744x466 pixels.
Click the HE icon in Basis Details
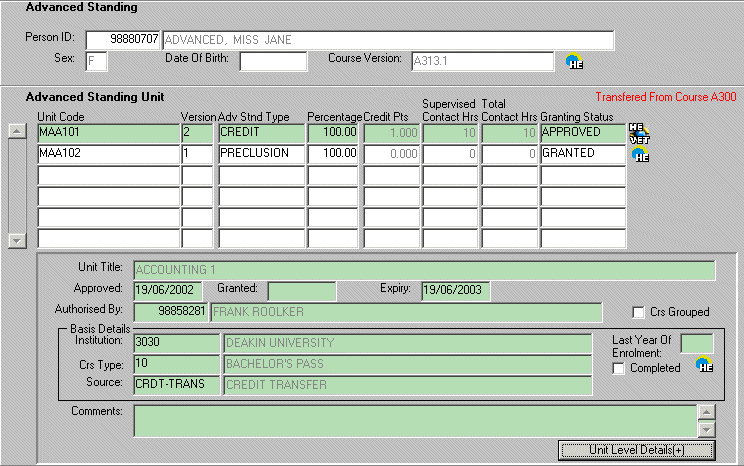pos(703,365)
